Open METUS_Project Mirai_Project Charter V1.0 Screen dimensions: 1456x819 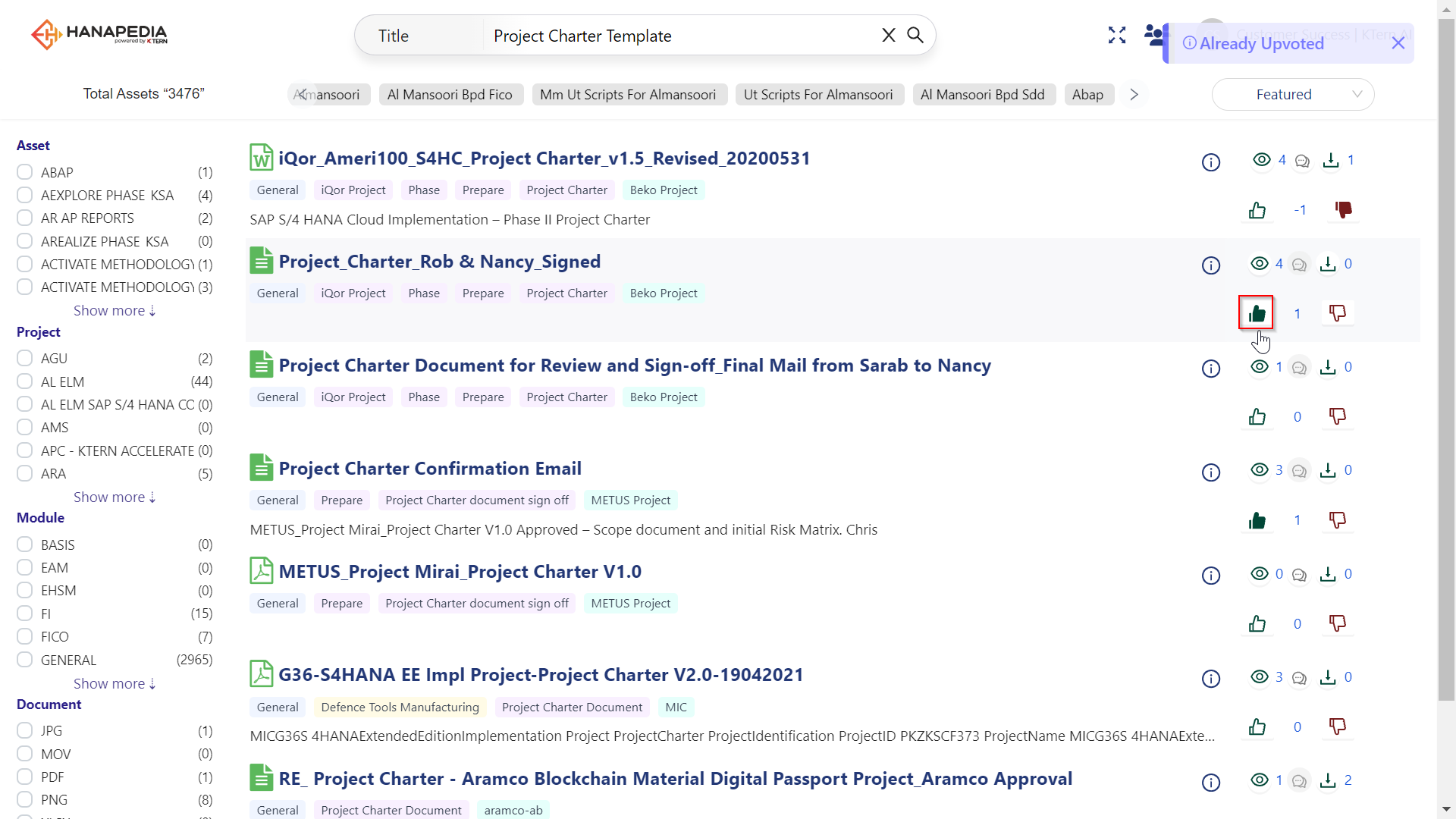[460, 572]
